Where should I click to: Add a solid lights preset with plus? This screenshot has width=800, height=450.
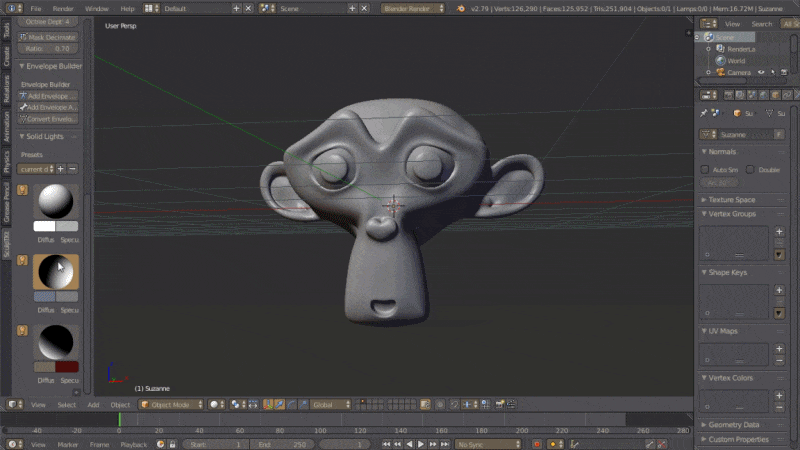61,169
